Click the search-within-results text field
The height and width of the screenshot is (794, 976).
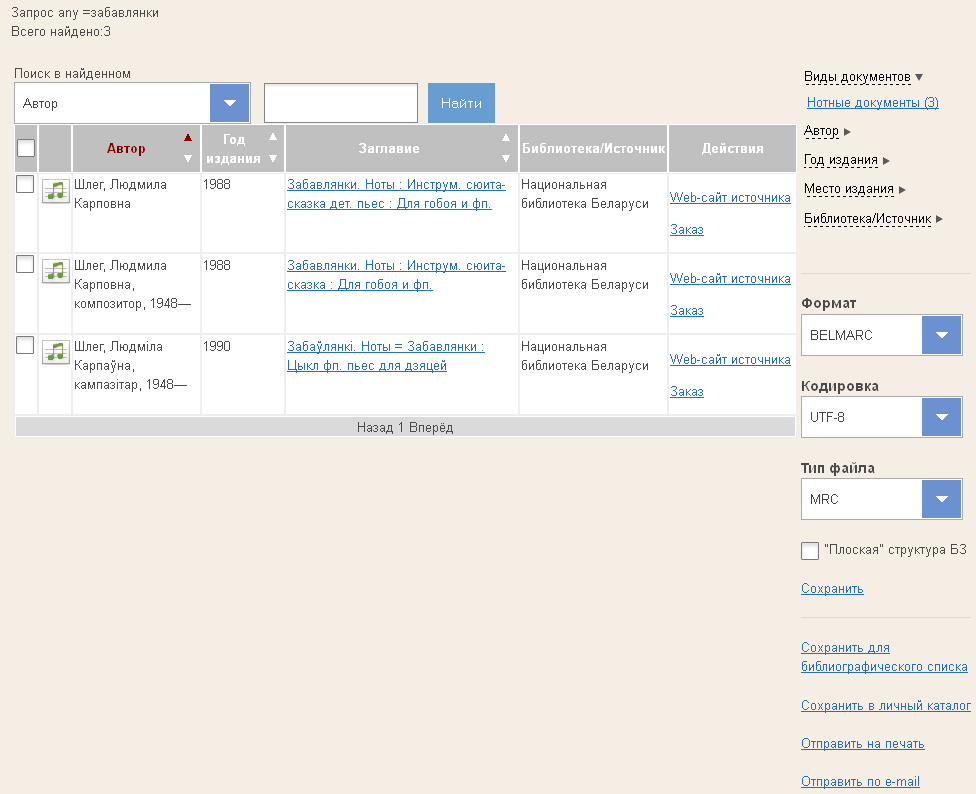point(340,103)
